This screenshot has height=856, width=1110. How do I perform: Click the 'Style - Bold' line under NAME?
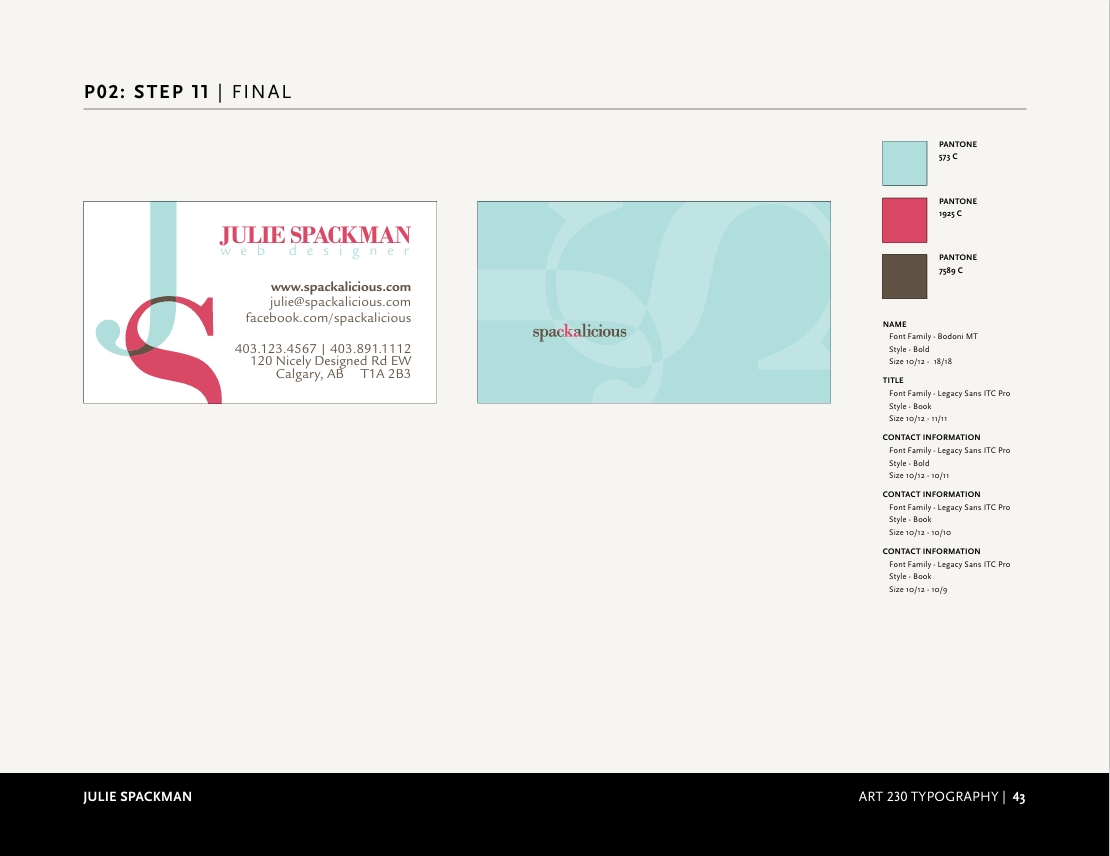coord(909,349)
